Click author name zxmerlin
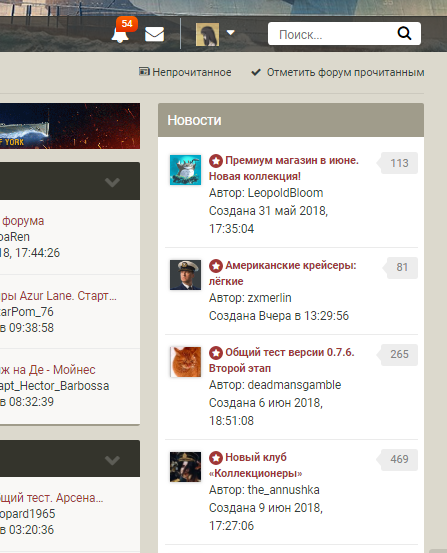This screenshot has height=553, width=447. coord(269,298)
